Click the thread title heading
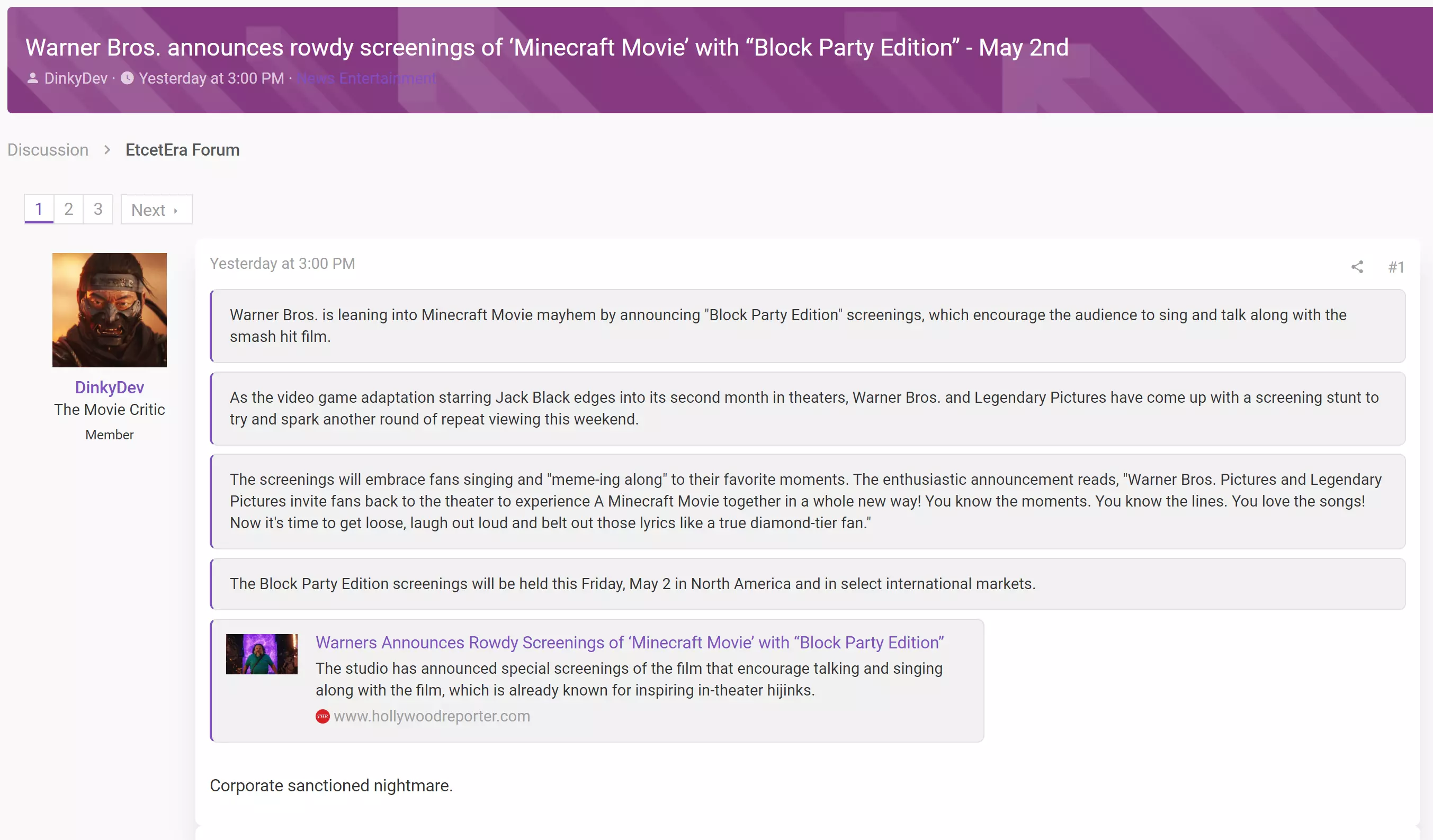Image resolution: width=1433 pixels, height=840 pixels. (547, 47)
